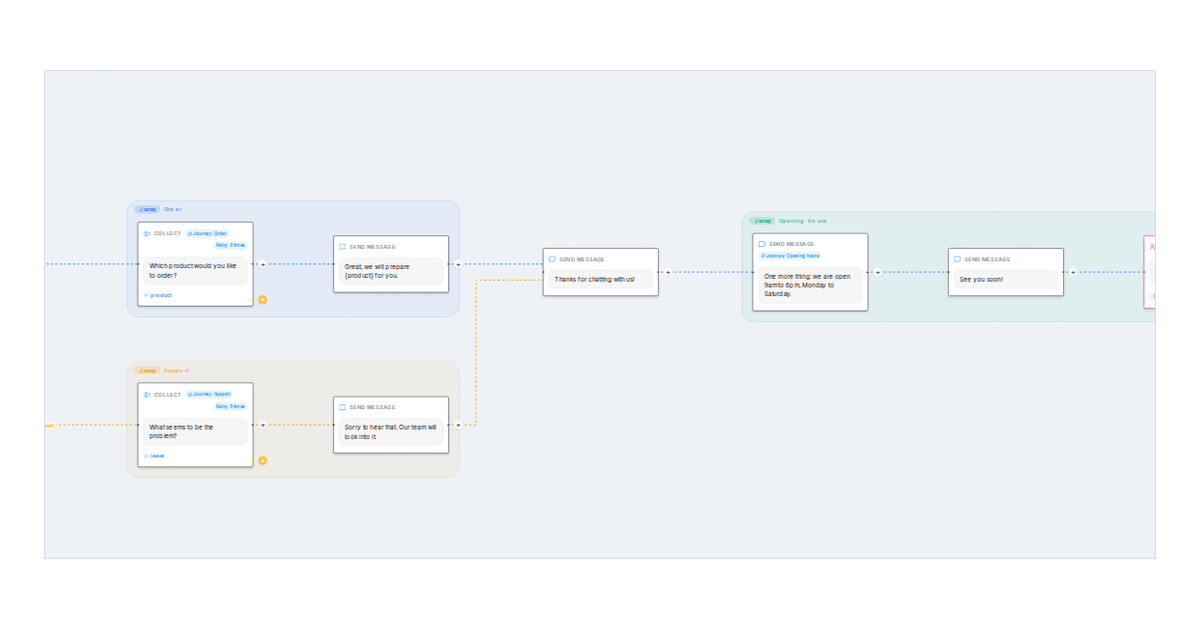This screenshot has height=630, width=1200.
Task: Click the COLLECT header in the Order journey
Action: pyautogui.click(x=168, y=234)
